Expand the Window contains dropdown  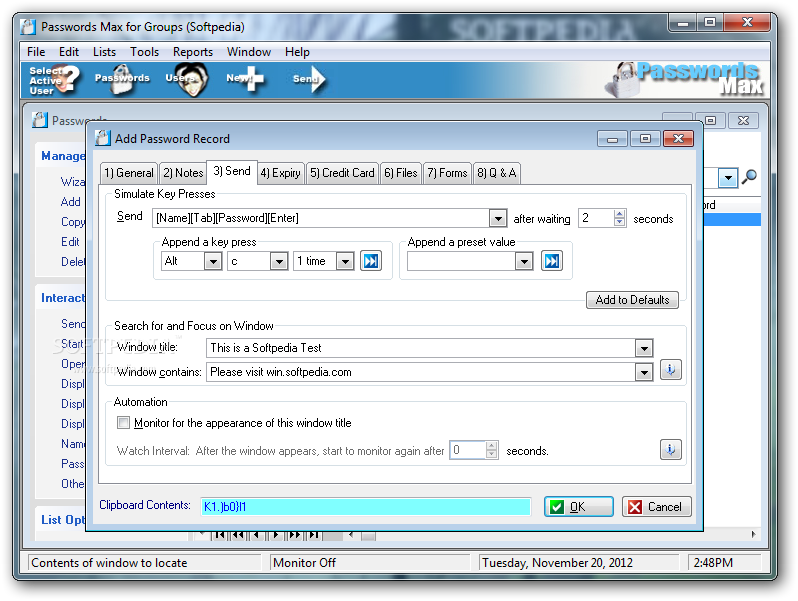(x=644, y=372)
